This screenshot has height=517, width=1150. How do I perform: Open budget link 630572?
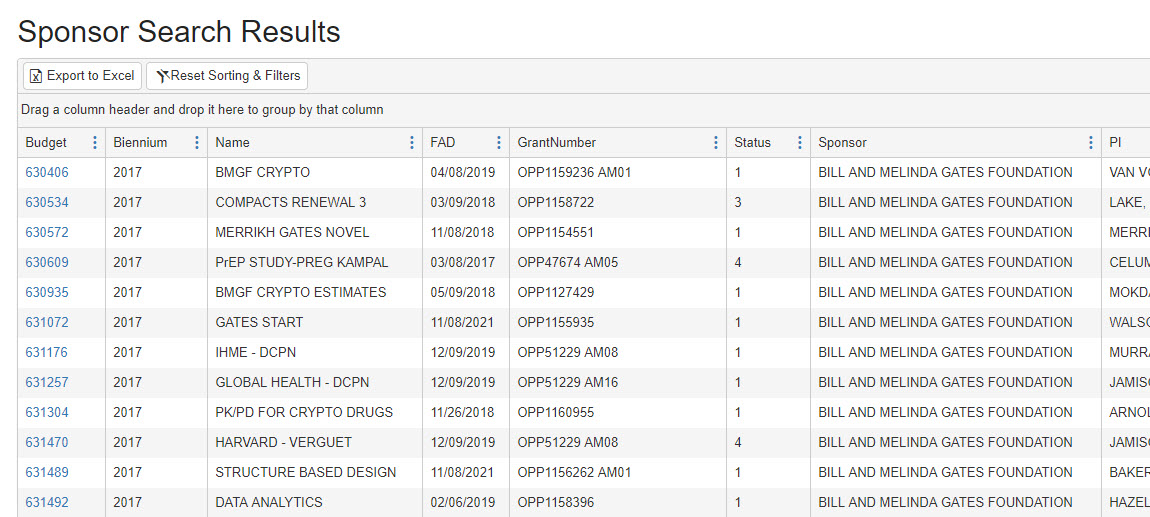coord(47,232)
